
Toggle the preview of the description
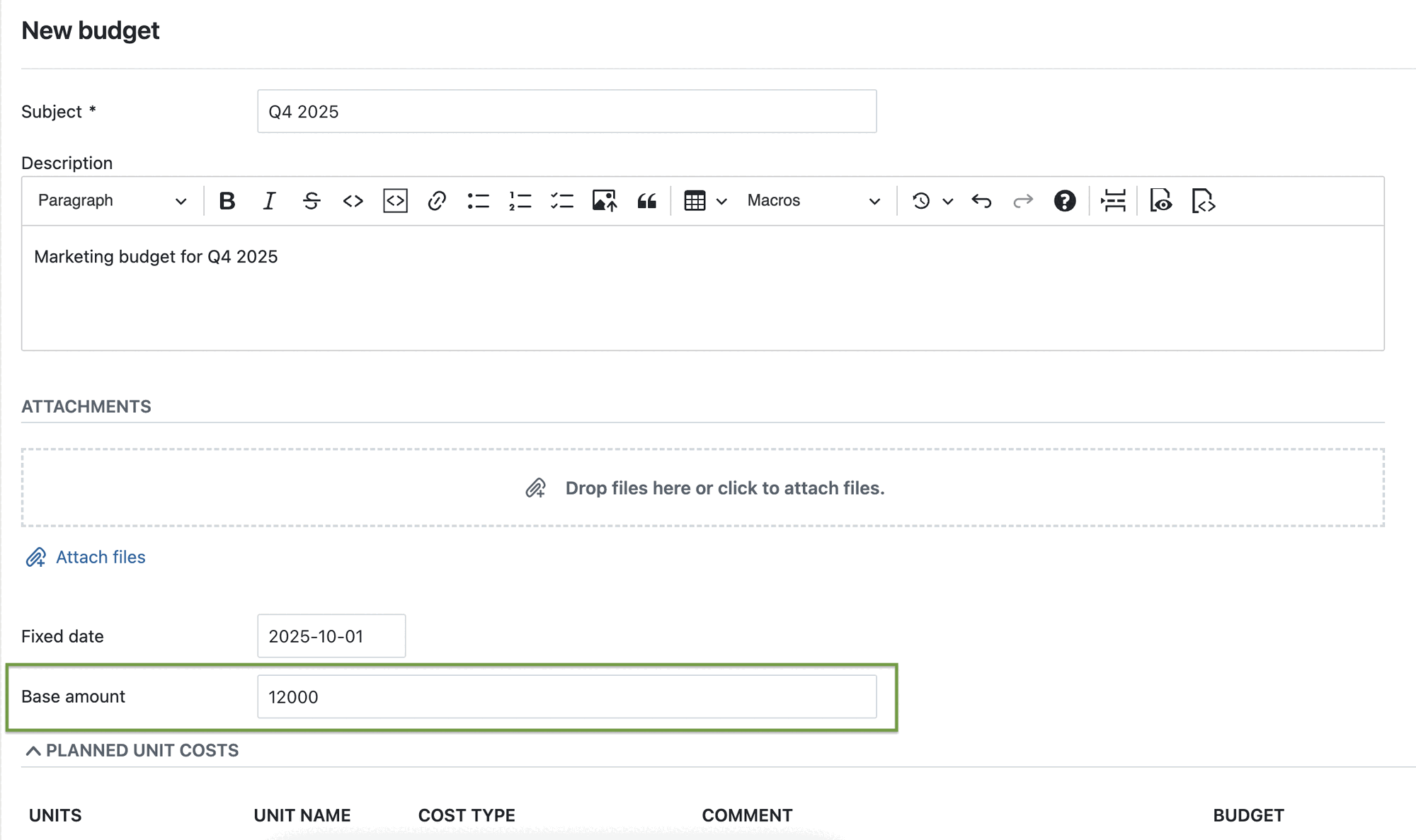pos(1160,200)
